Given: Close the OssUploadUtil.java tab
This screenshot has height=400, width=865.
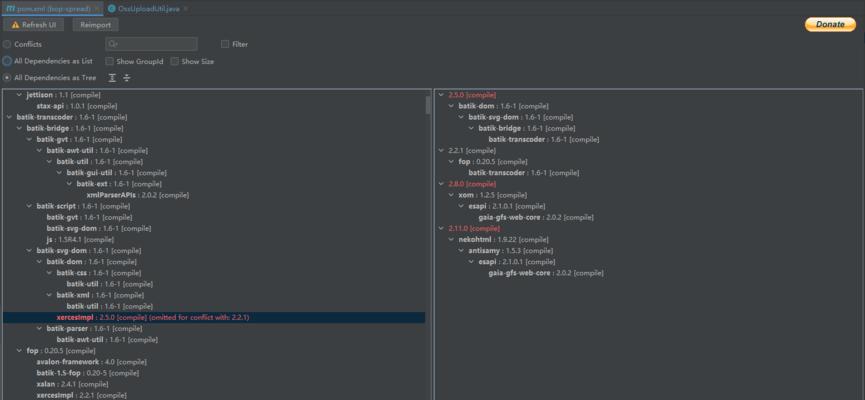Looking at the screenshot, I should [186, 9].
